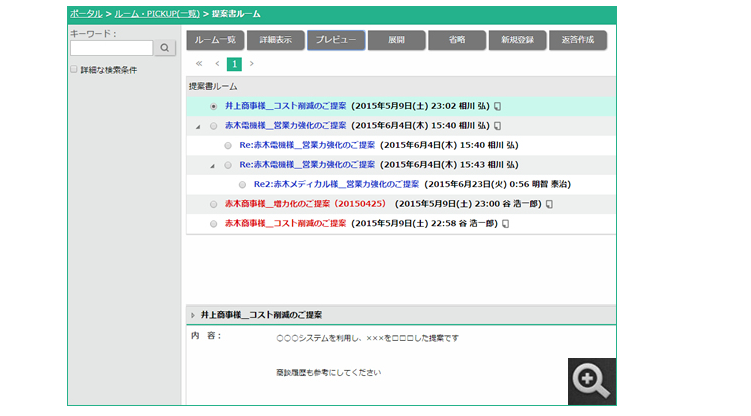Go to first page with double-arrow icon
Image resolution: width=751 pixels, height=416 pixels.
pyautogui.click(x=199, y=64)
